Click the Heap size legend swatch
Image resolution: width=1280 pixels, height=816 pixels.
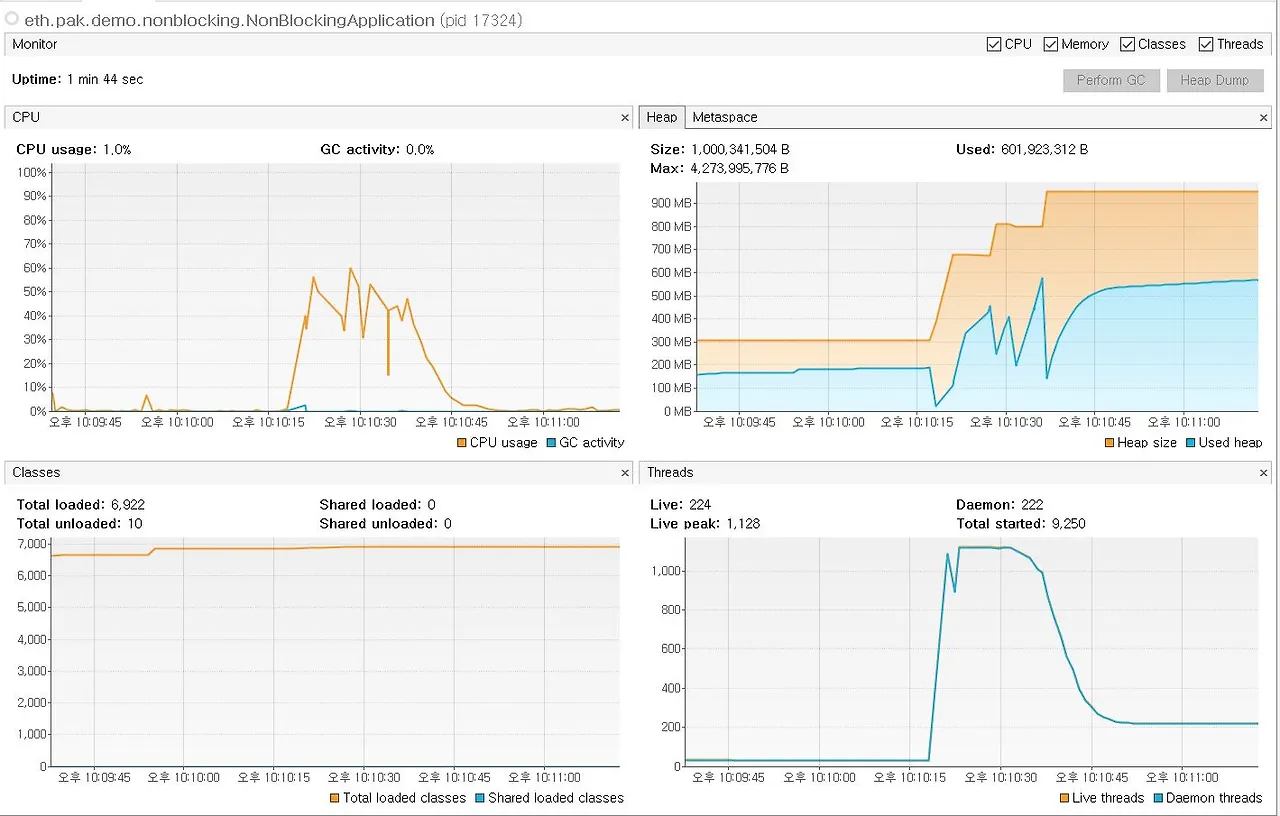[x=1110, y=443]
